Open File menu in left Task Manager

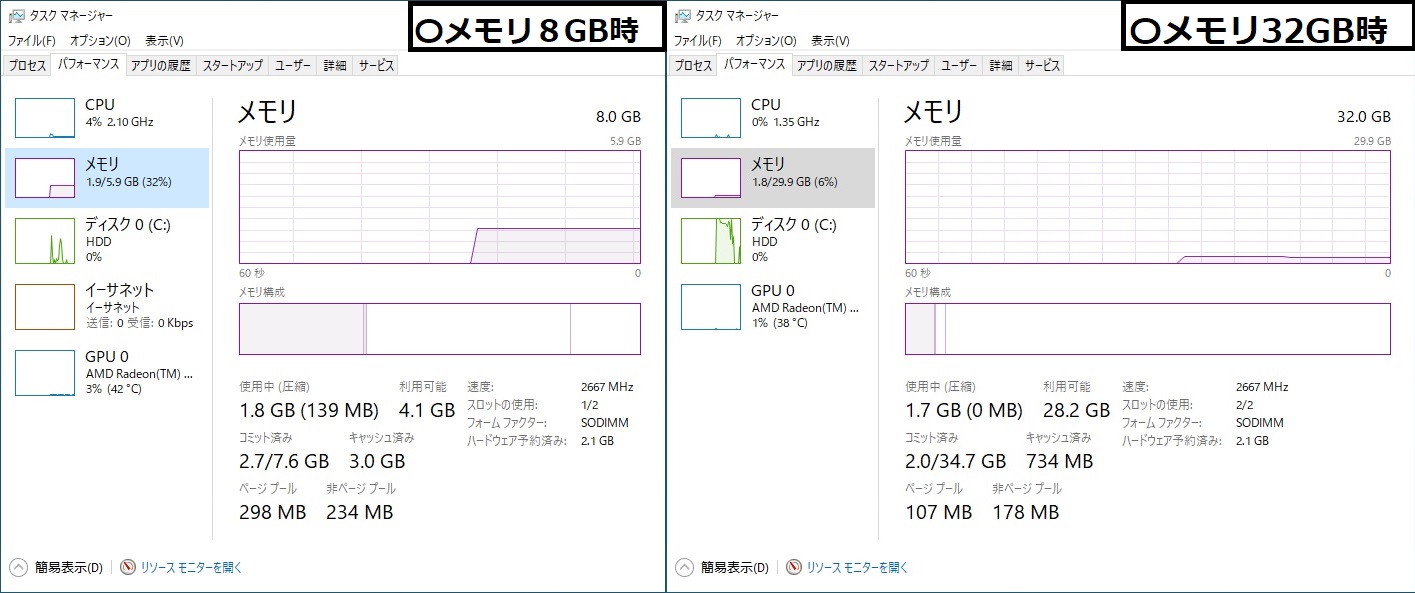pyautogui.click(x=32, y=41)
